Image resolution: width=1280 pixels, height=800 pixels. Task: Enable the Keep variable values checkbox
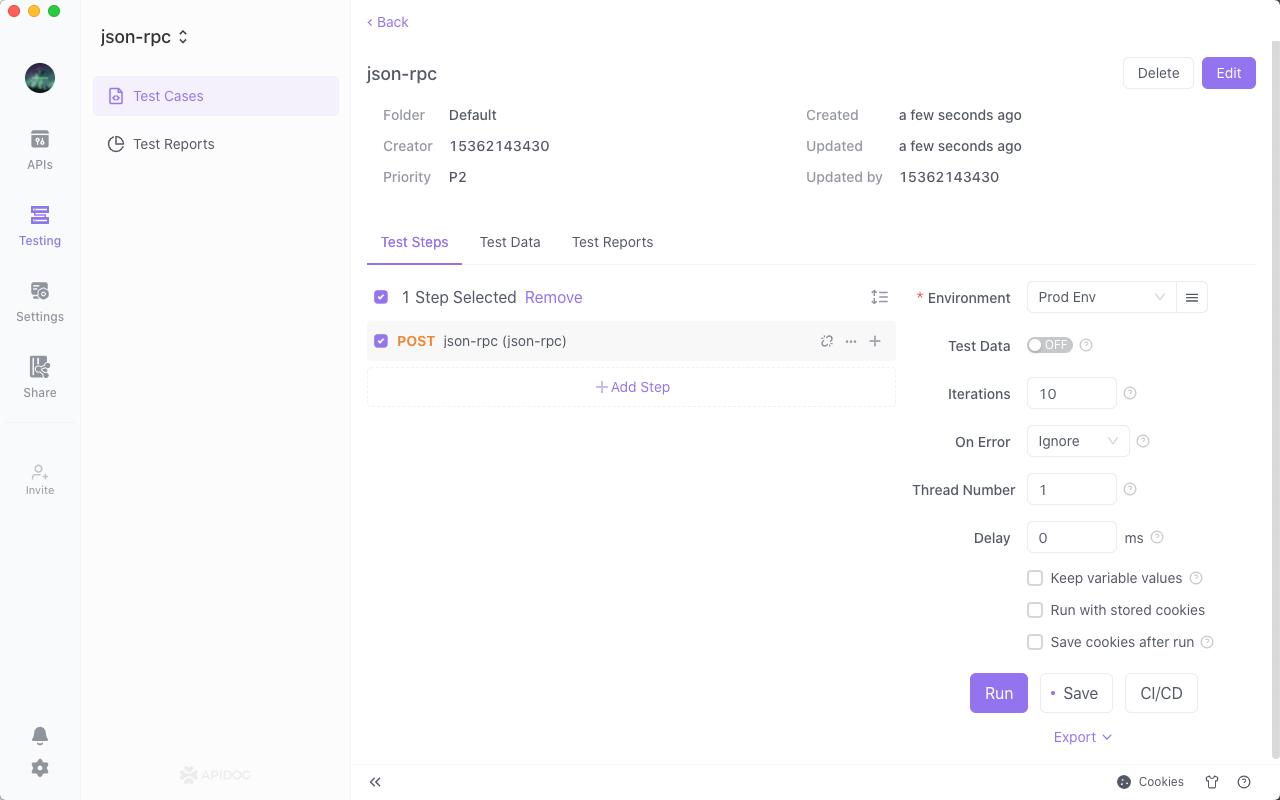[1035, 578]
